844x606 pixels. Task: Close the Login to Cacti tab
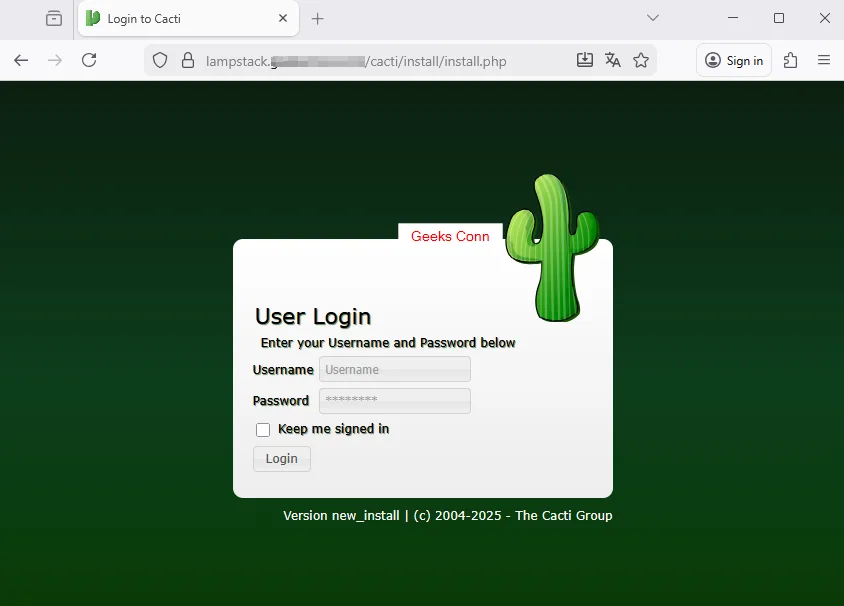[x=283, y=18]
